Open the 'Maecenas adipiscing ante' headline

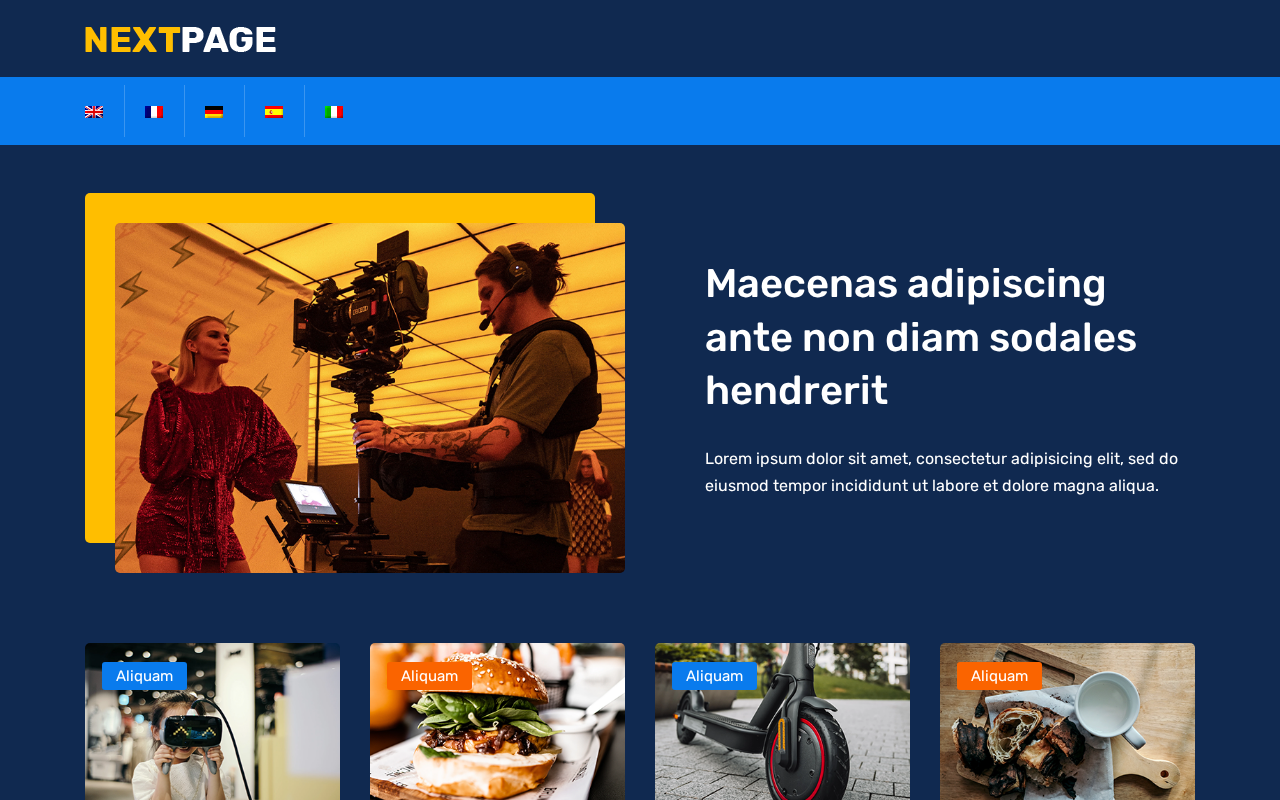coord(921,337)
